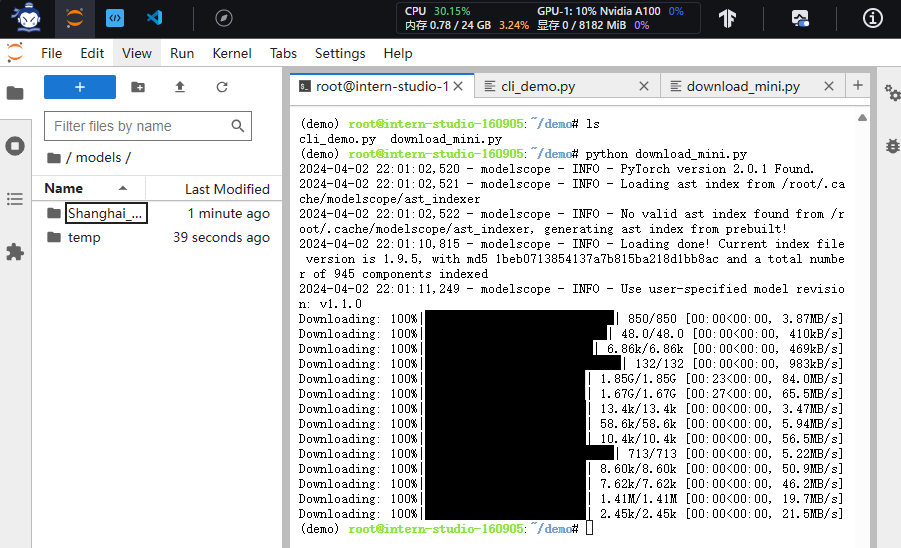Viewport: 901px width, 548px height.
Task: Click the Jupyter logo beside File menu
Action: click(15, 53)
